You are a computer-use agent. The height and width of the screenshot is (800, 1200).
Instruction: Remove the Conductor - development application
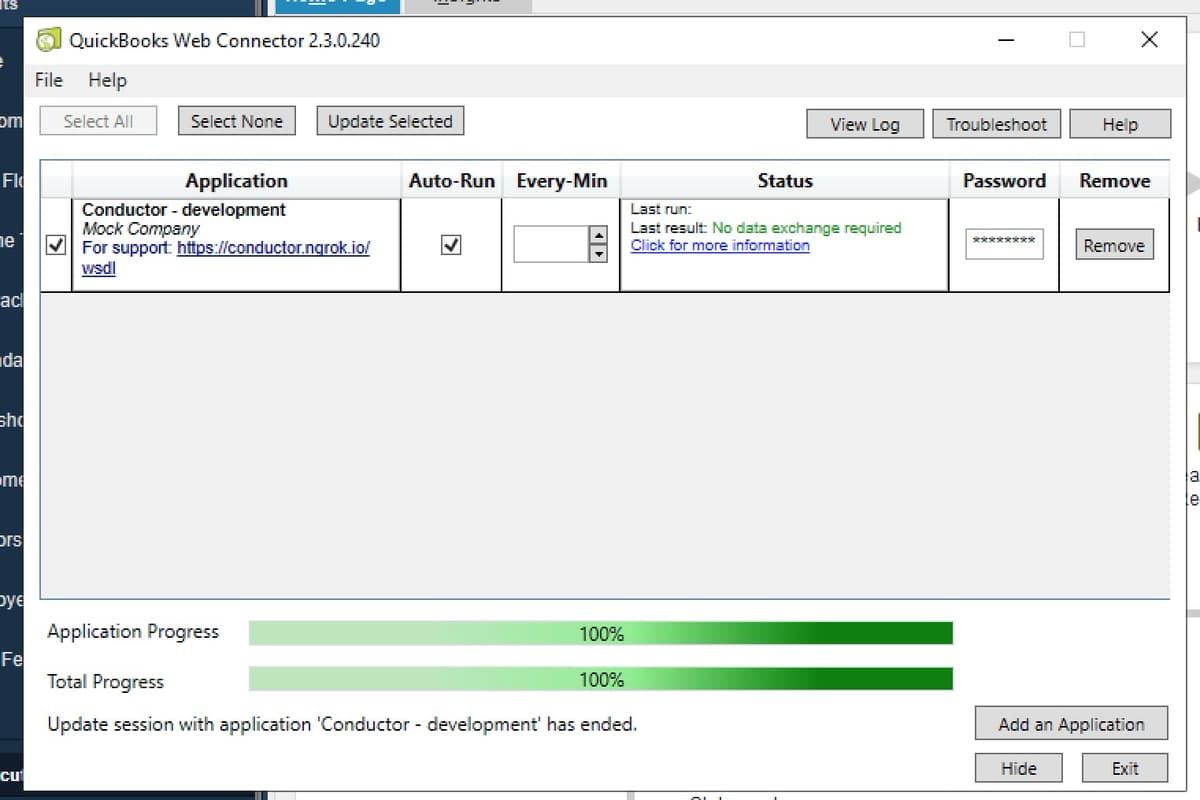pyautogui.click(x=1113, y=244)
